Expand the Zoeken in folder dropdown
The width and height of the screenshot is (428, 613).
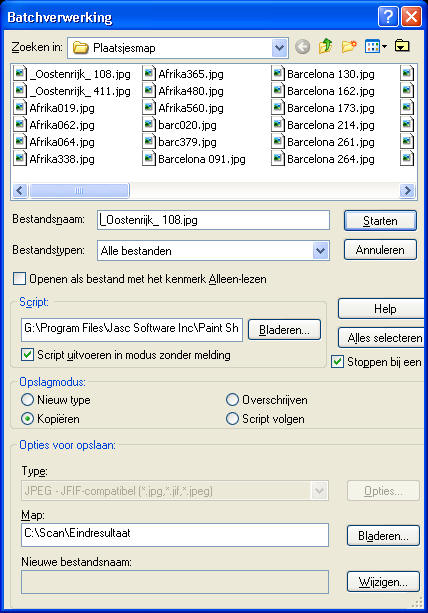click(279, 48)
